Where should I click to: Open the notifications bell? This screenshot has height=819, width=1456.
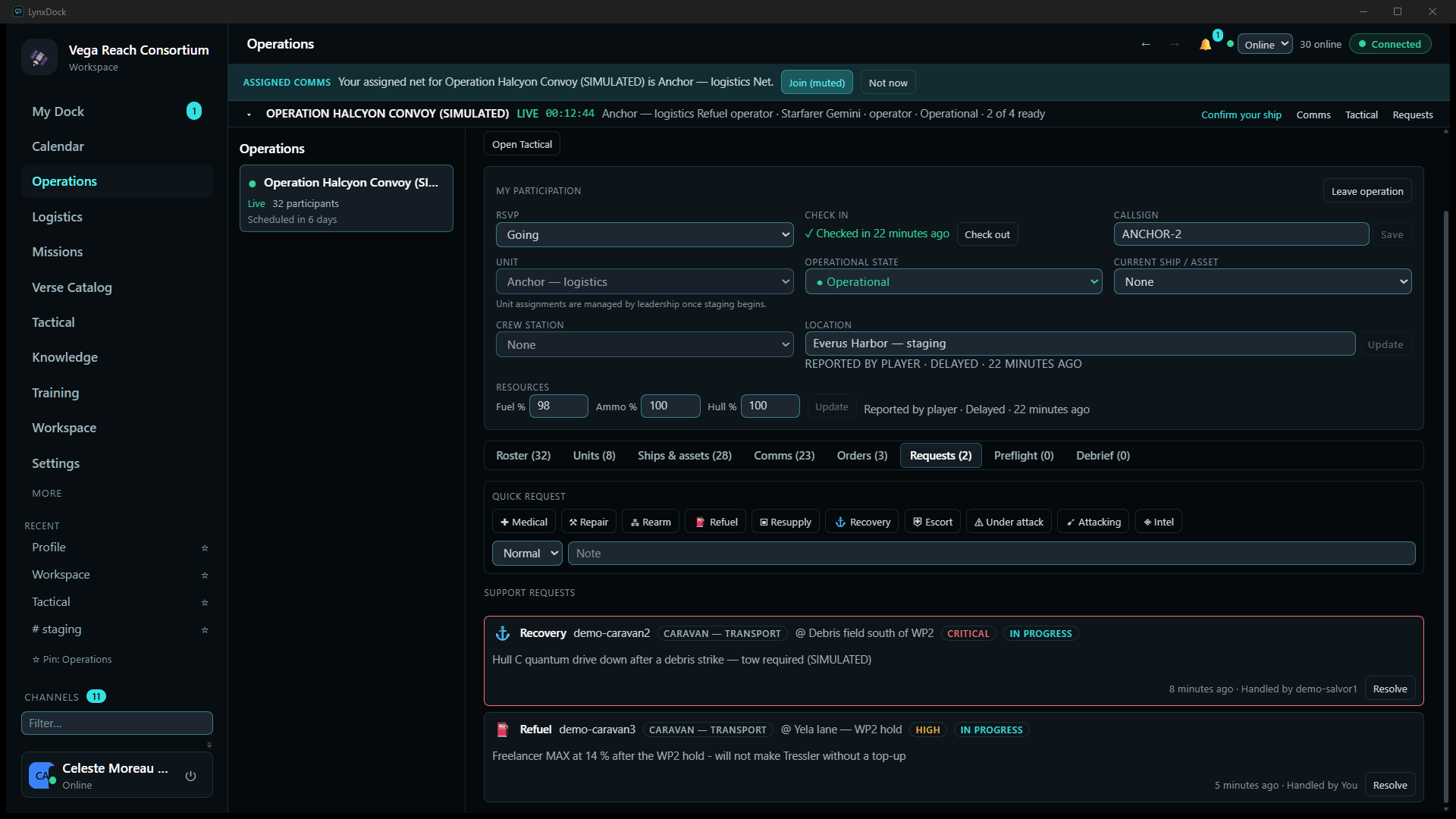[x=1205, y=44]
